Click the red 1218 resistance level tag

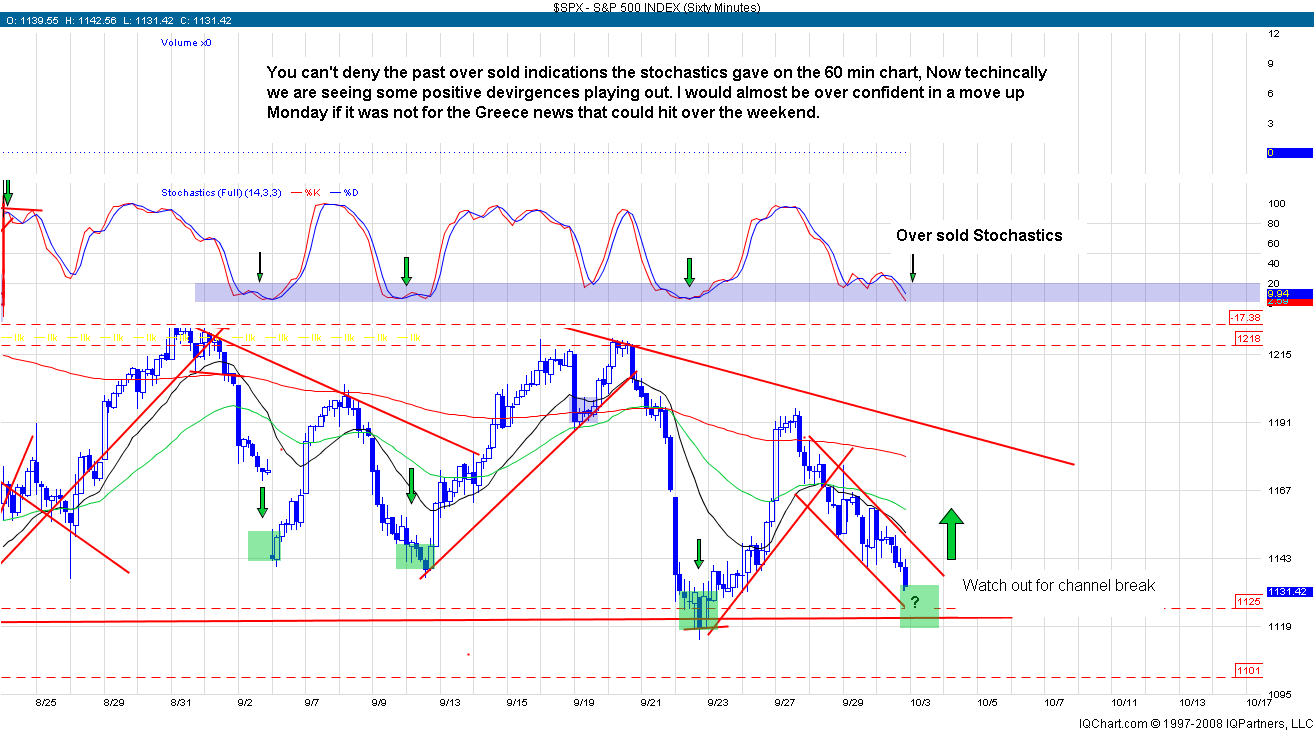[1247, 339]
